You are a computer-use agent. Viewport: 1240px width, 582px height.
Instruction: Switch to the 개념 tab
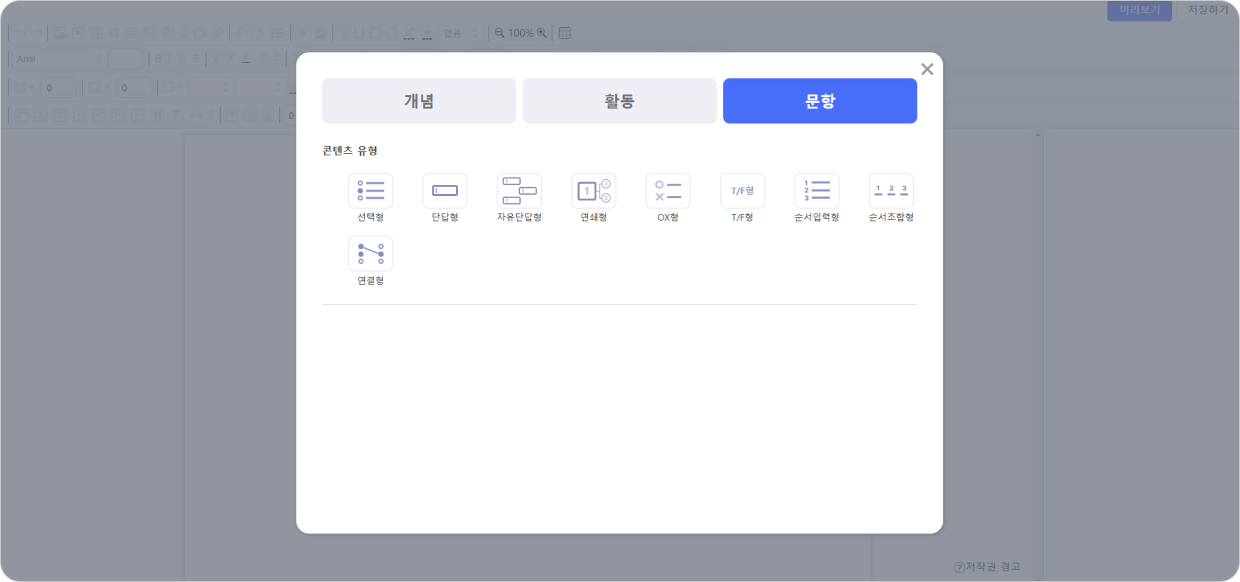point(419,101)
